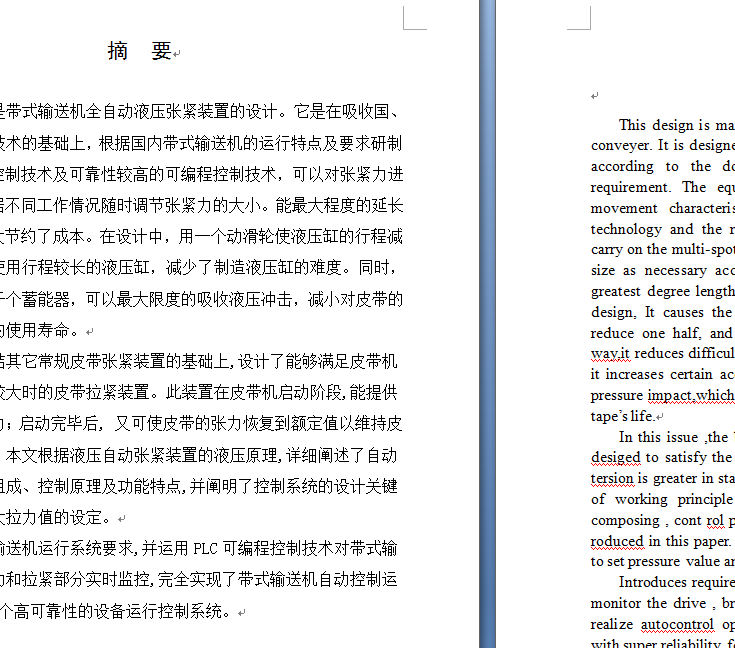This screenshot has width=735, height=648.
Task: Click the text "tape's life."
Action: [622, 416]
